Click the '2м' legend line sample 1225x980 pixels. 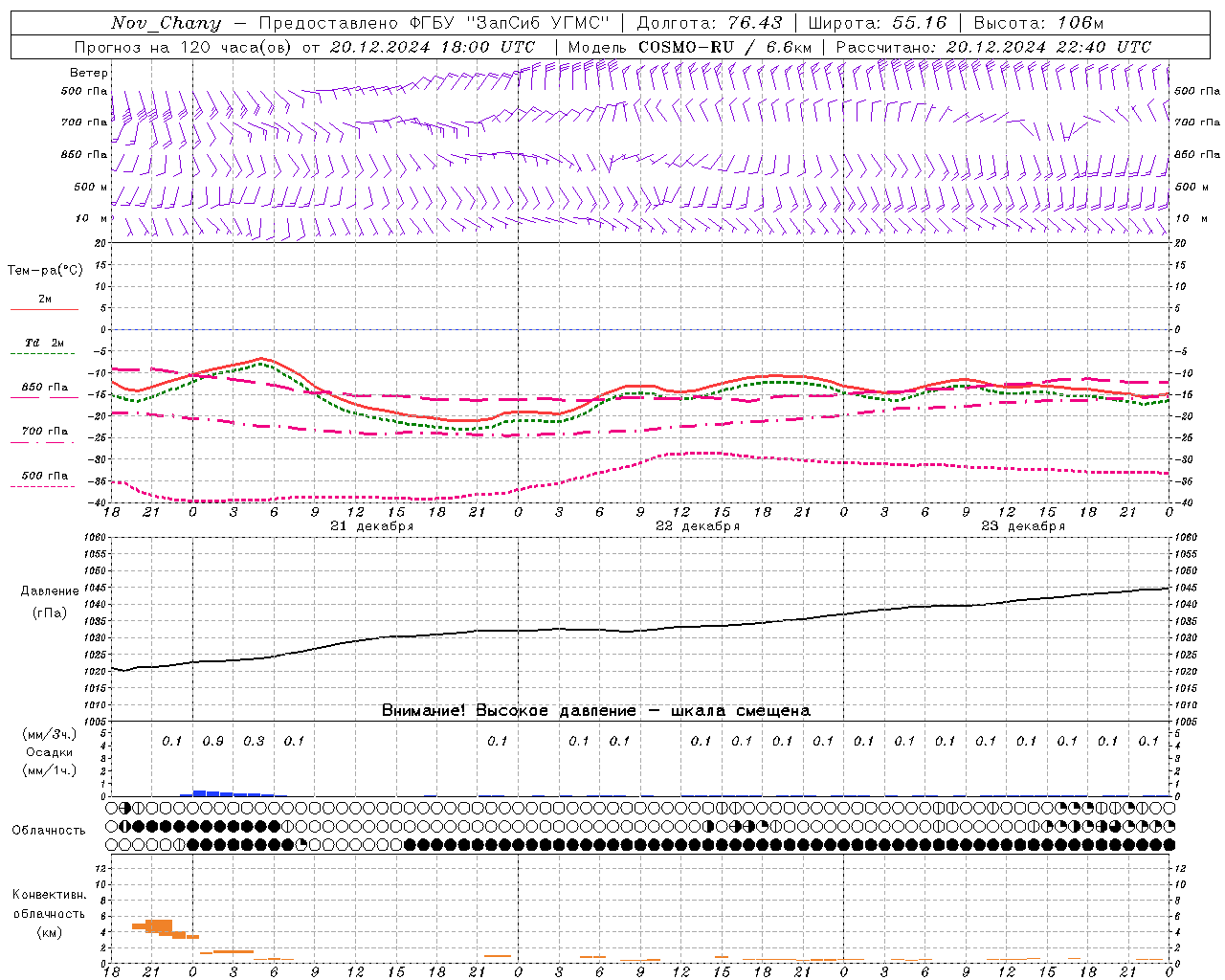point(44,309)
